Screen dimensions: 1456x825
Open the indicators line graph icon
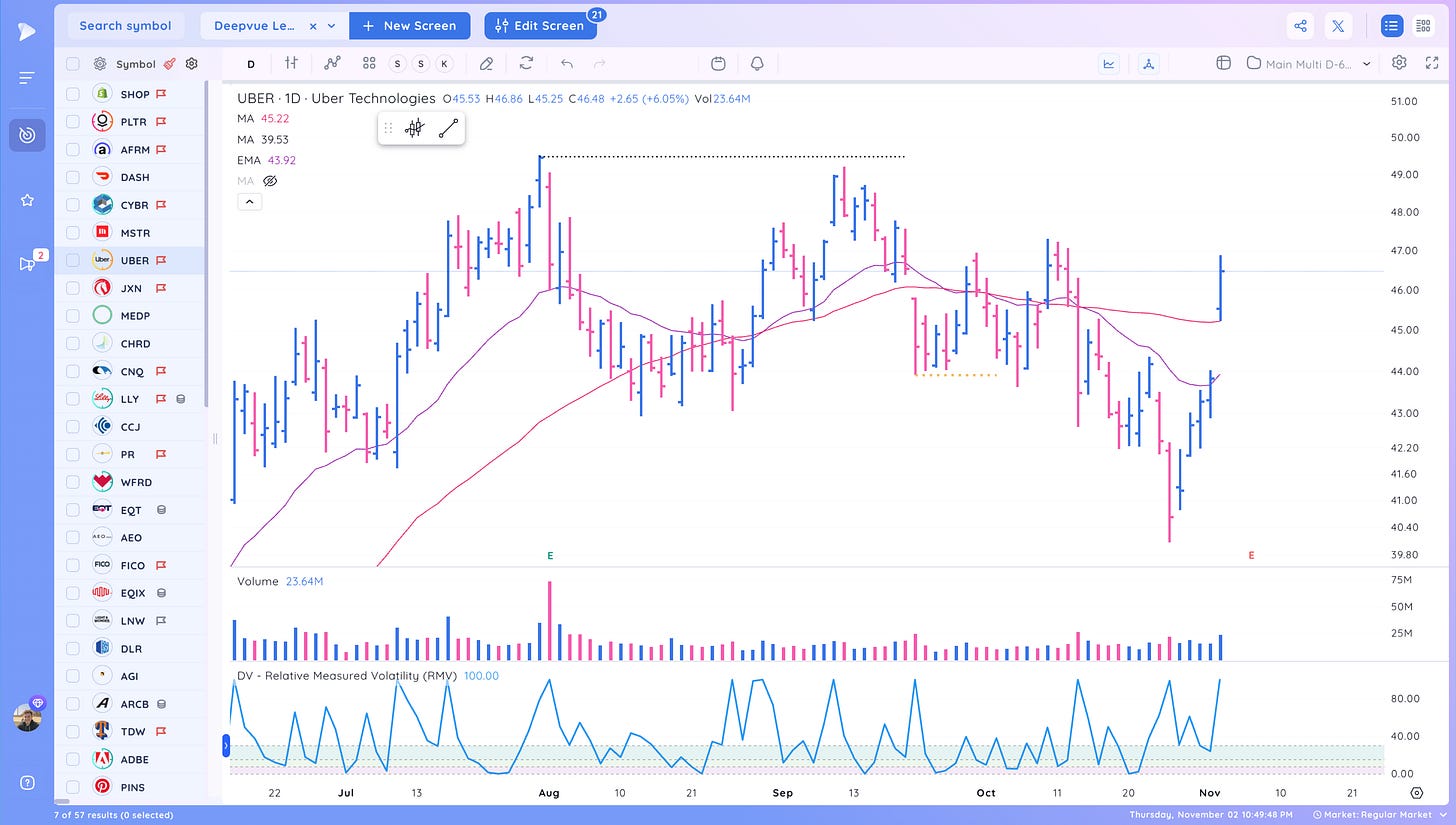point(332,63)
